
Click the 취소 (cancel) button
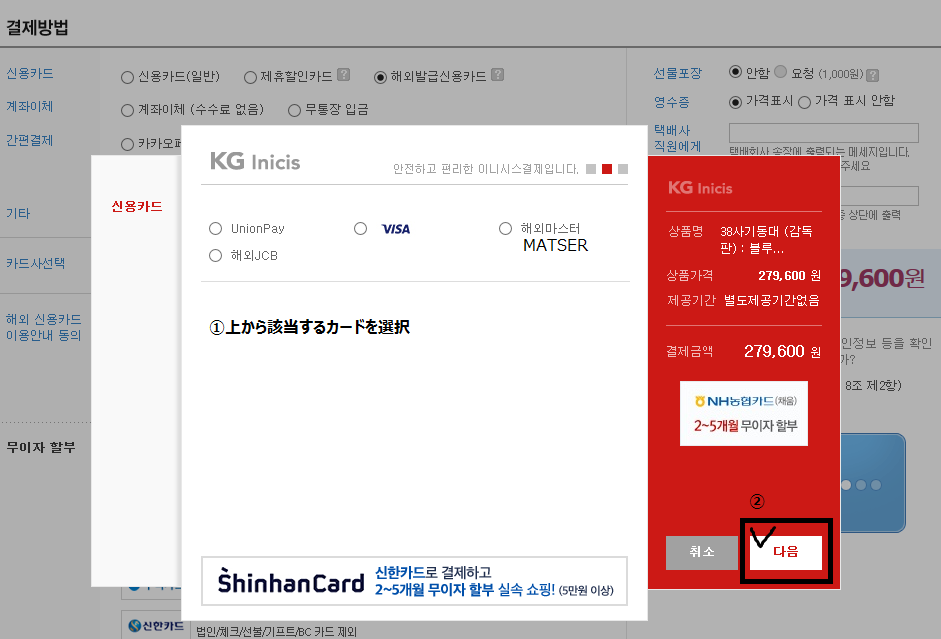click(702, 552)
